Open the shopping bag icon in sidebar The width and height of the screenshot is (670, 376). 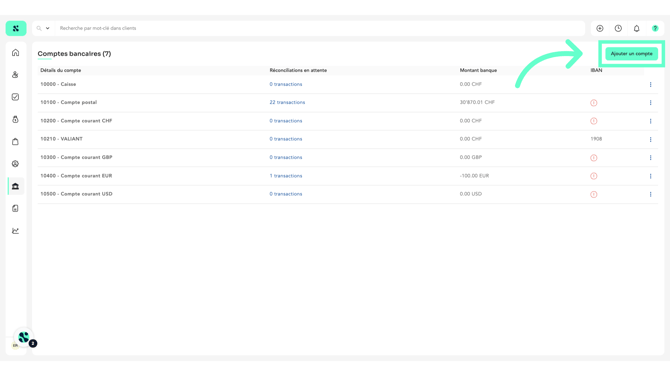pyautogui.click(x=15, y=141)
